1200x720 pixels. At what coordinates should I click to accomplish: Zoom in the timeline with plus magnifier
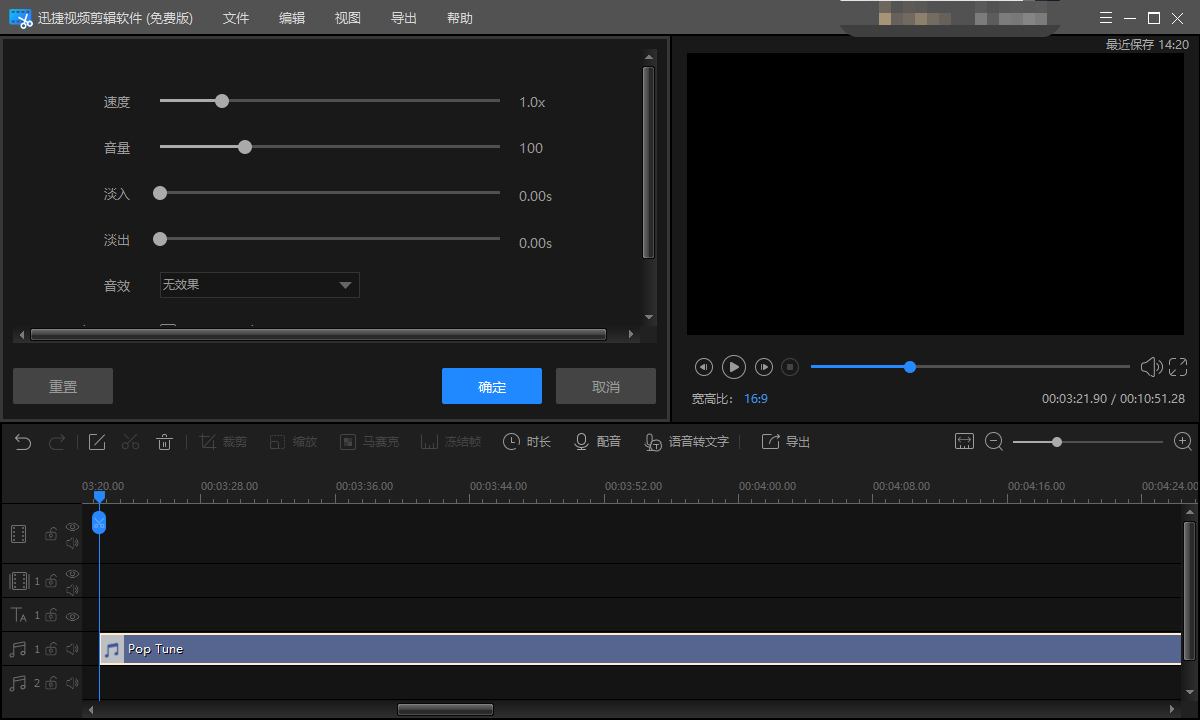[1183, 442]
